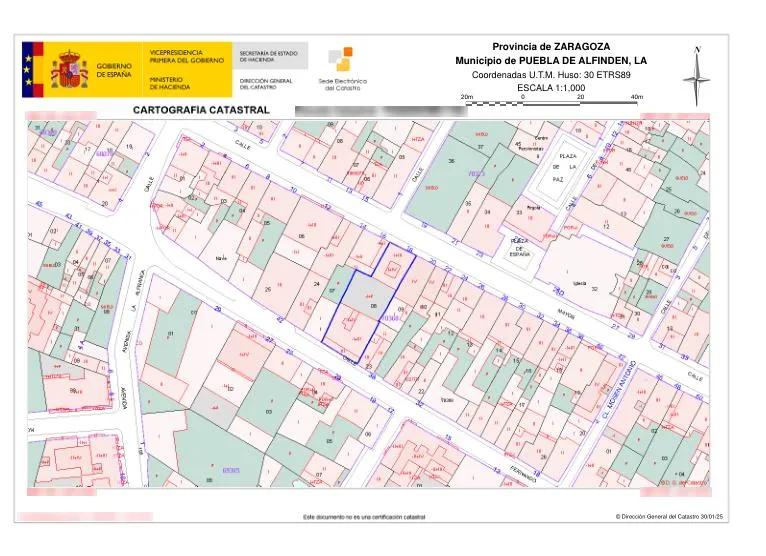766x556 pixels.
Task: Click Municipio de Puebla de Alfinden text
Action: (x=551, y=61)
